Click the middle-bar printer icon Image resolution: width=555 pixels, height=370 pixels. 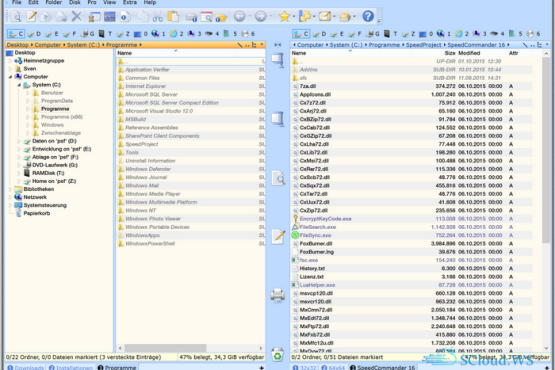[278, 295]
